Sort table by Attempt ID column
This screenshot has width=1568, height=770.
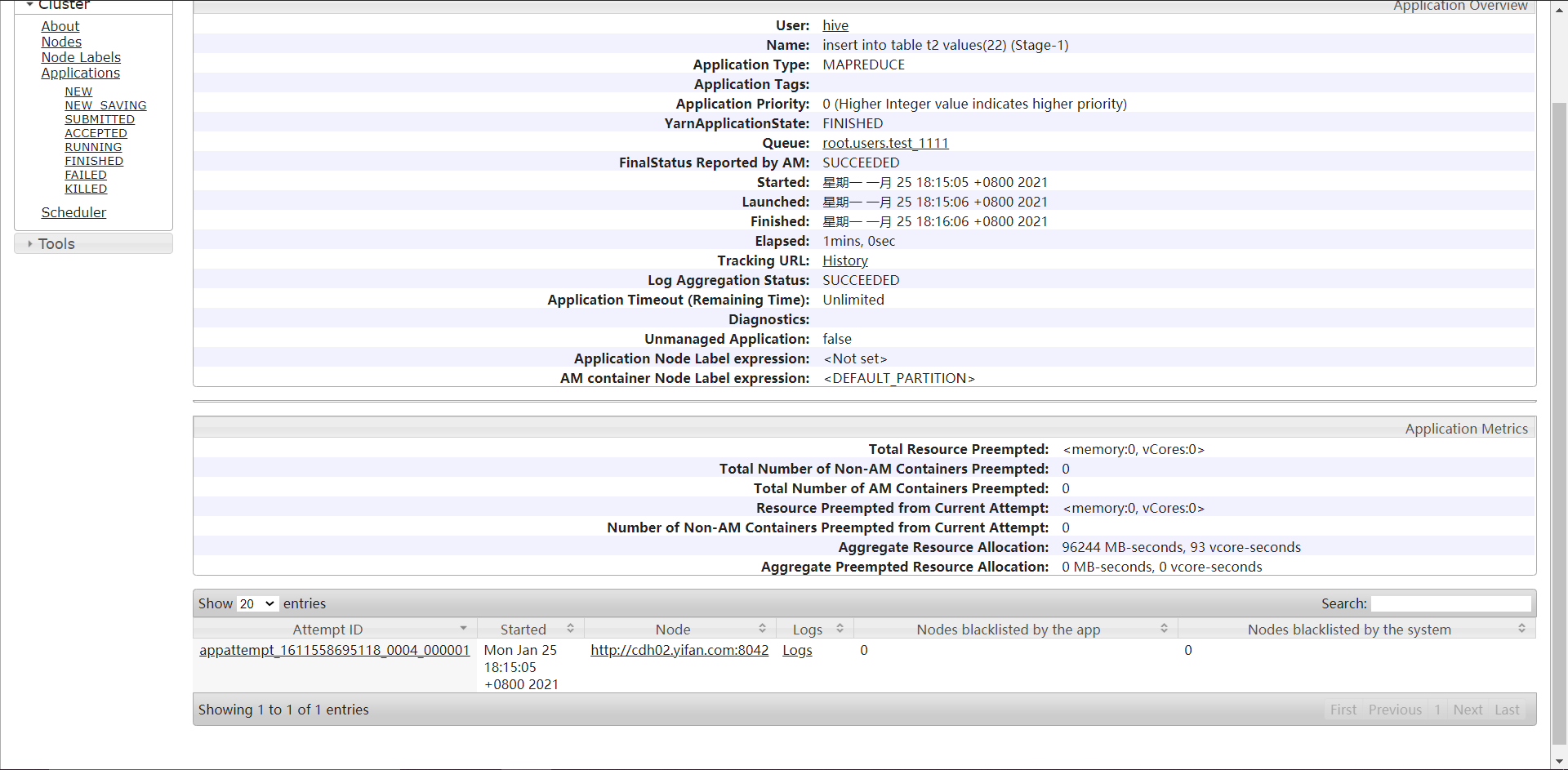335,629
